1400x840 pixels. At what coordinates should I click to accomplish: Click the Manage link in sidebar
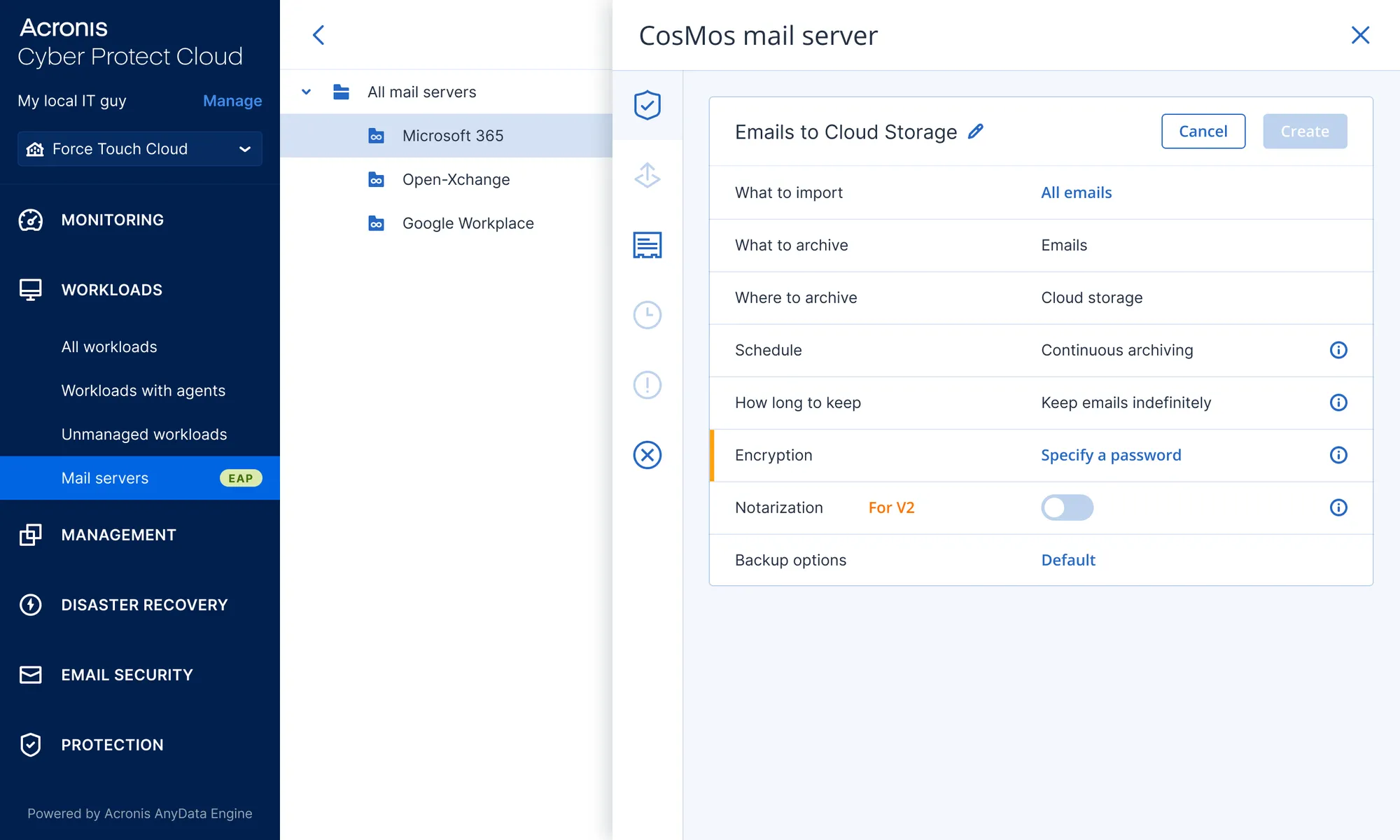[232, 101]
